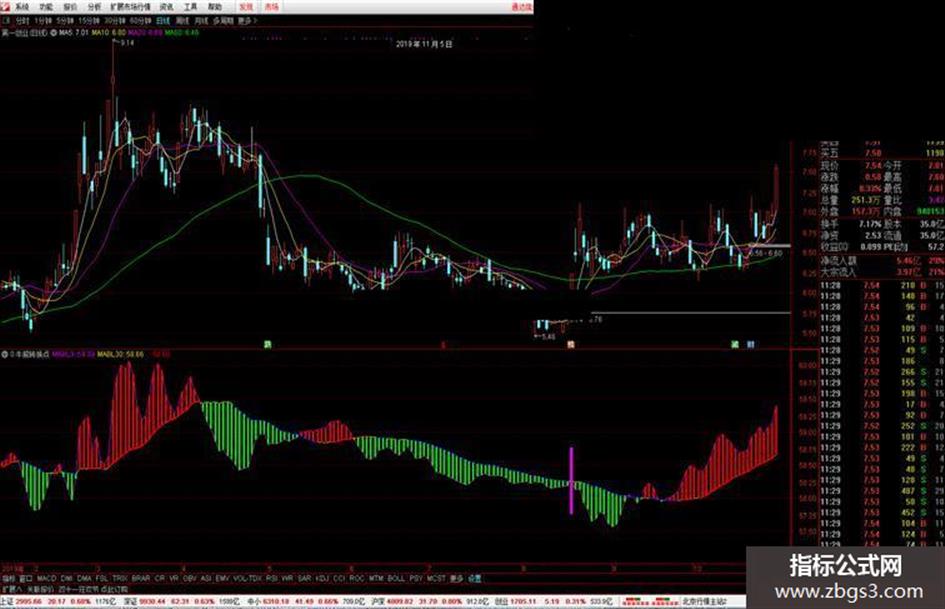The width and height of the screenshot is (945, 609).
Task: Open the 扩展市场行情 menu
Action: point(130,7)
